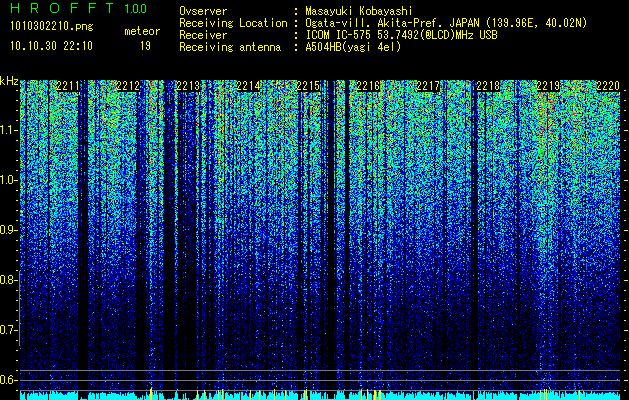Click the meteor count 19
The width and height of the screenshot is (629, 400).
click(145, 46)
